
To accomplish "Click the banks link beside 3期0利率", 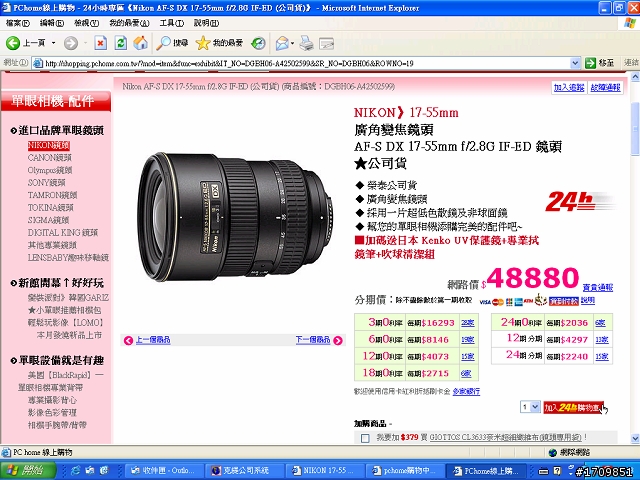I will point(467,323).
